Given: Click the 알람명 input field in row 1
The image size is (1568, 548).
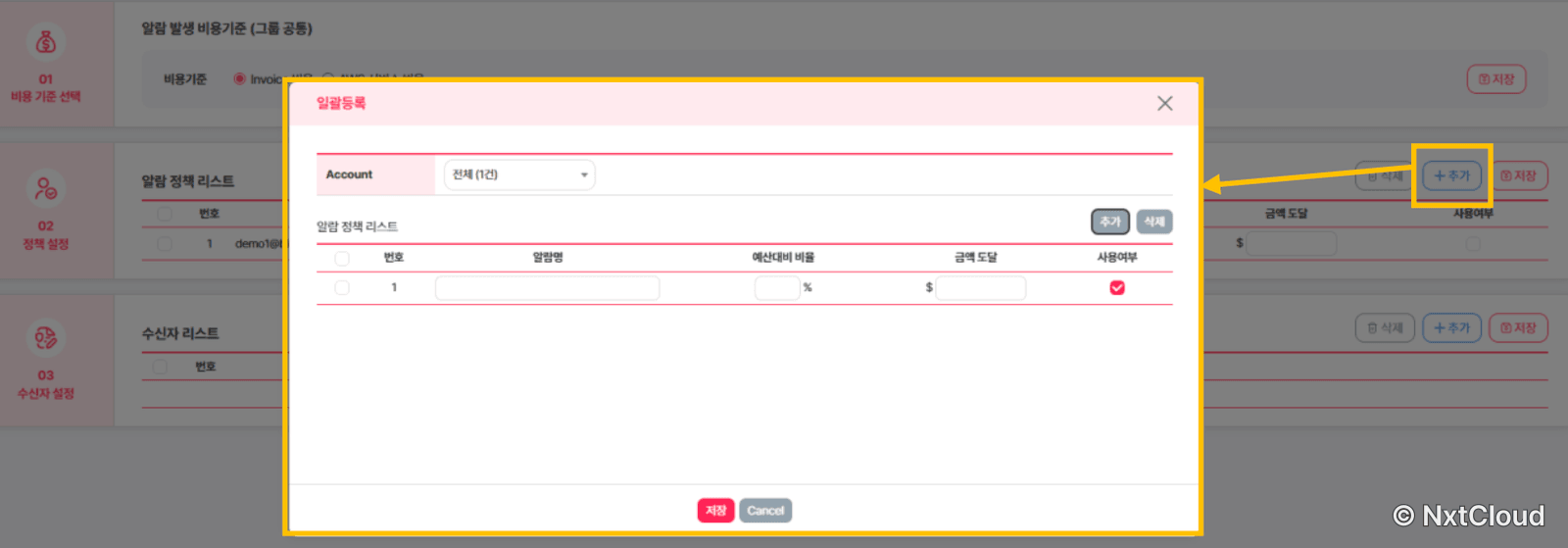Looking at the screenshot, I should click(x=547, y=287).
